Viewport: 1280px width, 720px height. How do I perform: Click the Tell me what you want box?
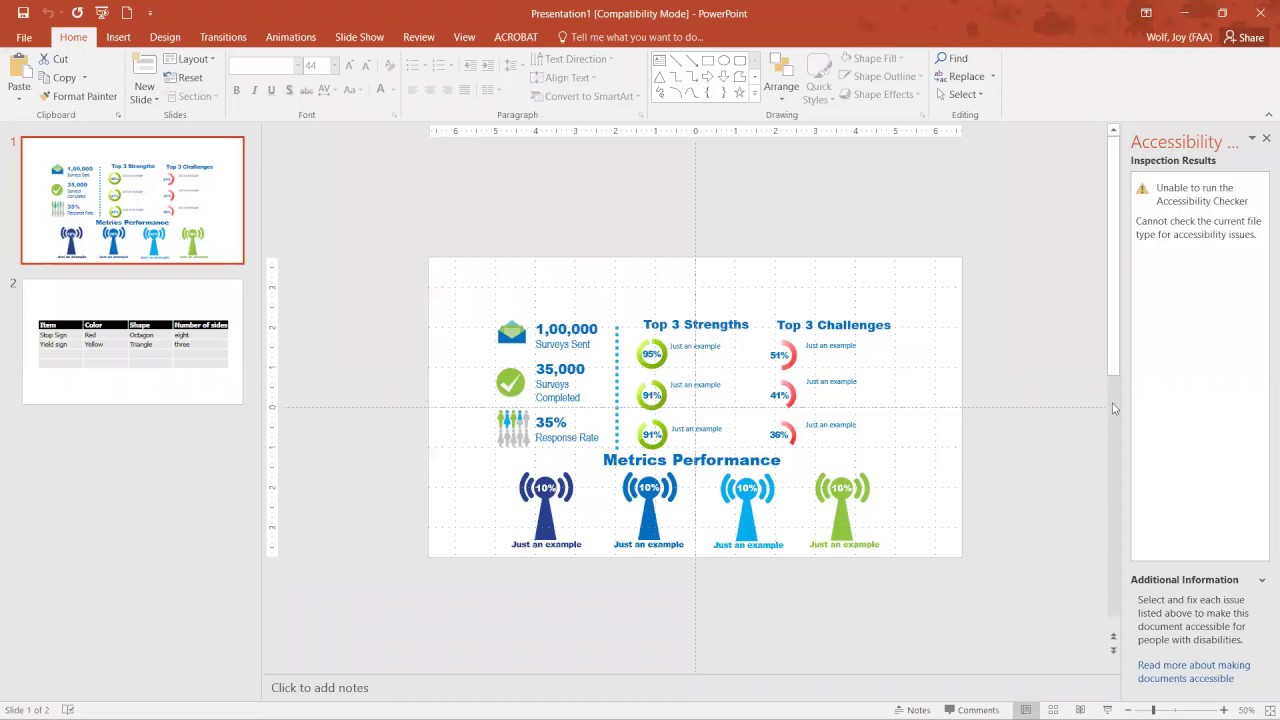coord(630,37)
